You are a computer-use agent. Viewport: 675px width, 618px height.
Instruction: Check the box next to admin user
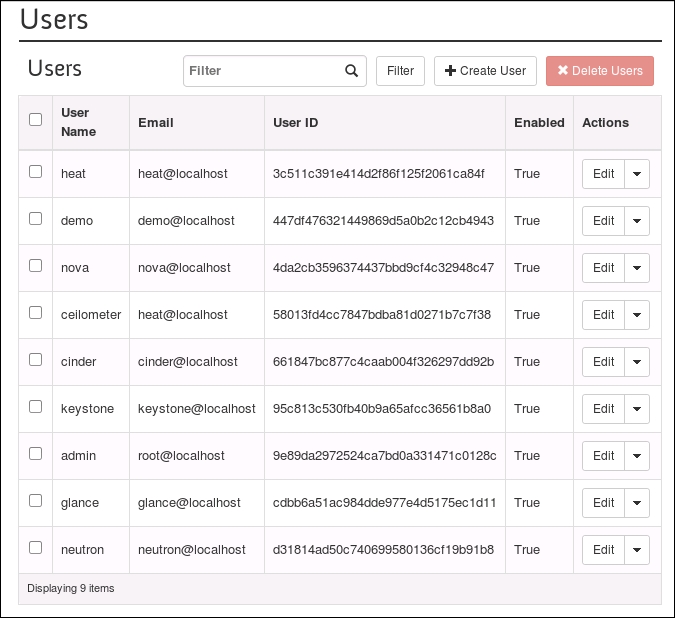(x=36, y=454)
